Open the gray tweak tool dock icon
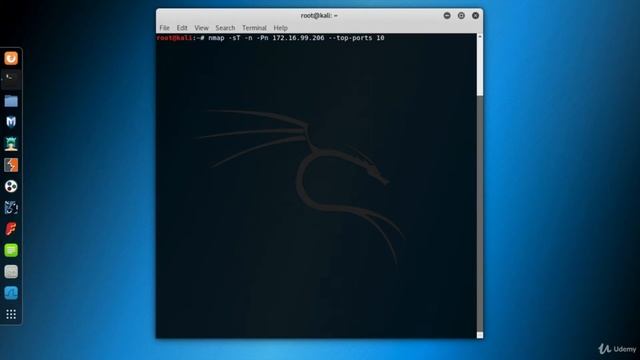The height and width of the screenshot is (360, 640). tap(11, 271)
